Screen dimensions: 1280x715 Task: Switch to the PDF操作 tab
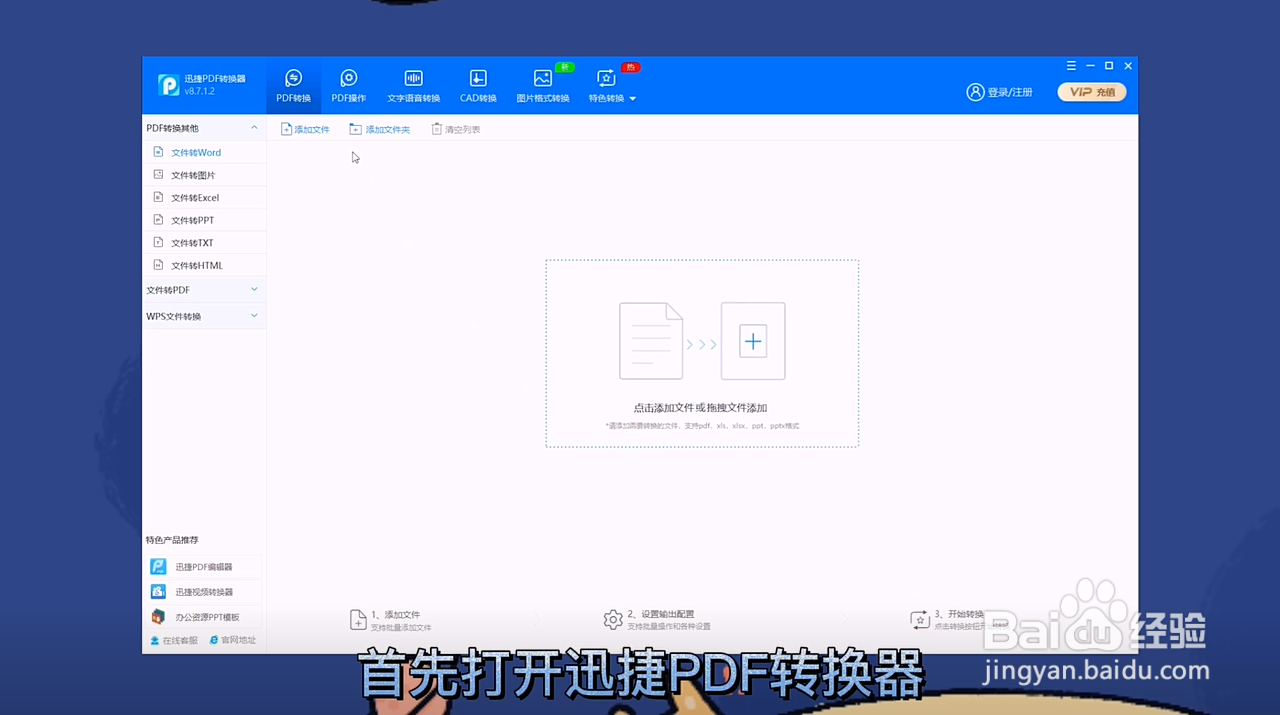click(x=348, y=85)
